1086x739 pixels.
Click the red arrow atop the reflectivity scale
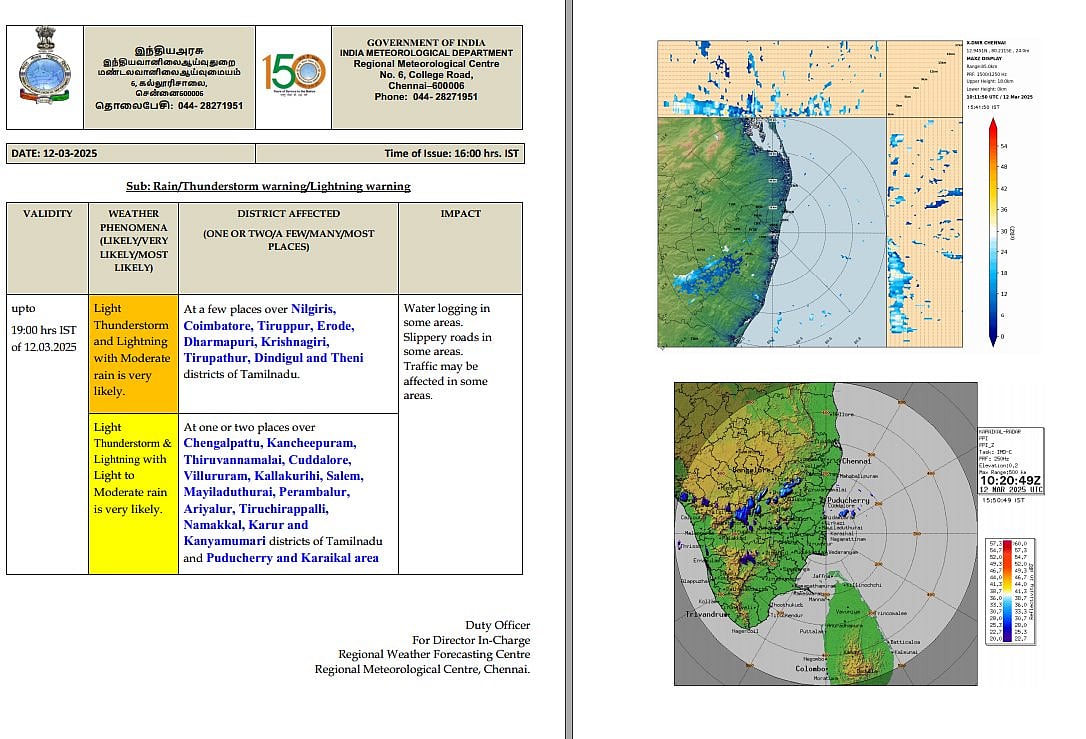tap(991, 124)
